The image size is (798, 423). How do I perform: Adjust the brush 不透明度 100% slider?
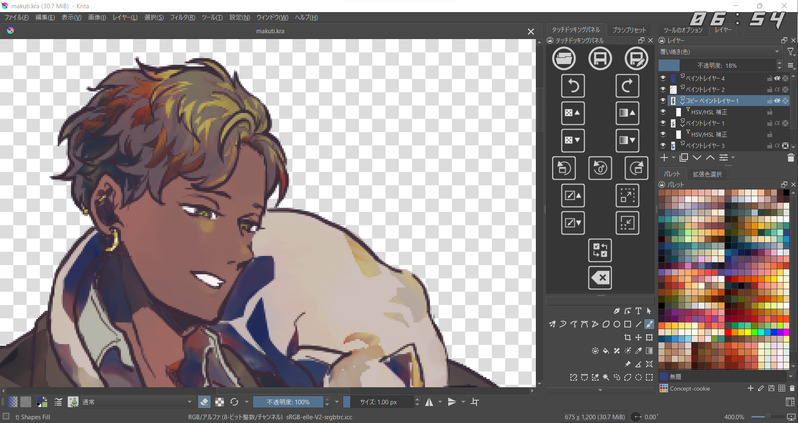click(288, 402)
